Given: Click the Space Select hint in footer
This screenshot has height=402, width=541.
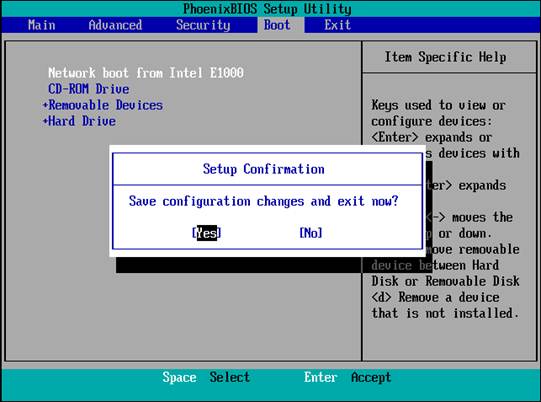Looking at the screenshot, I should coord(206,377).
